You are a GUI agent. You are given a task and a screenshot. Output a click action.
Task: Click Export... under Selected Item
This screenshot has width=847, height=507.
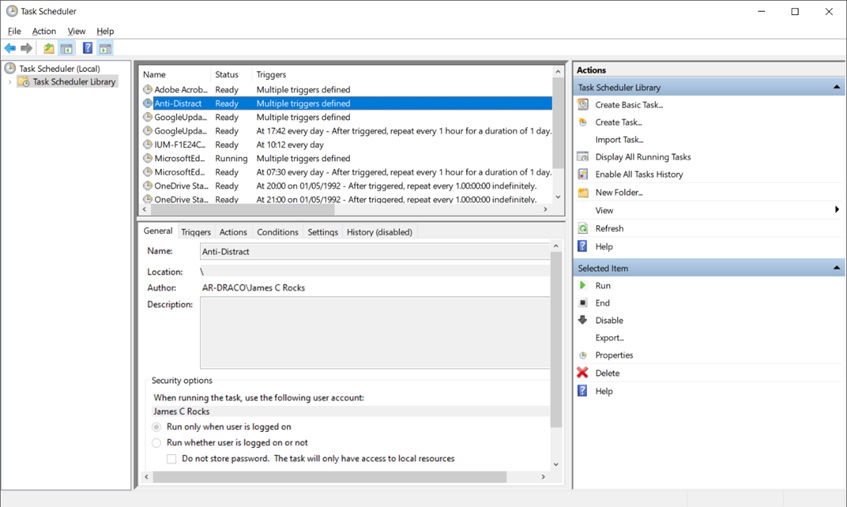tap(609, 338)
